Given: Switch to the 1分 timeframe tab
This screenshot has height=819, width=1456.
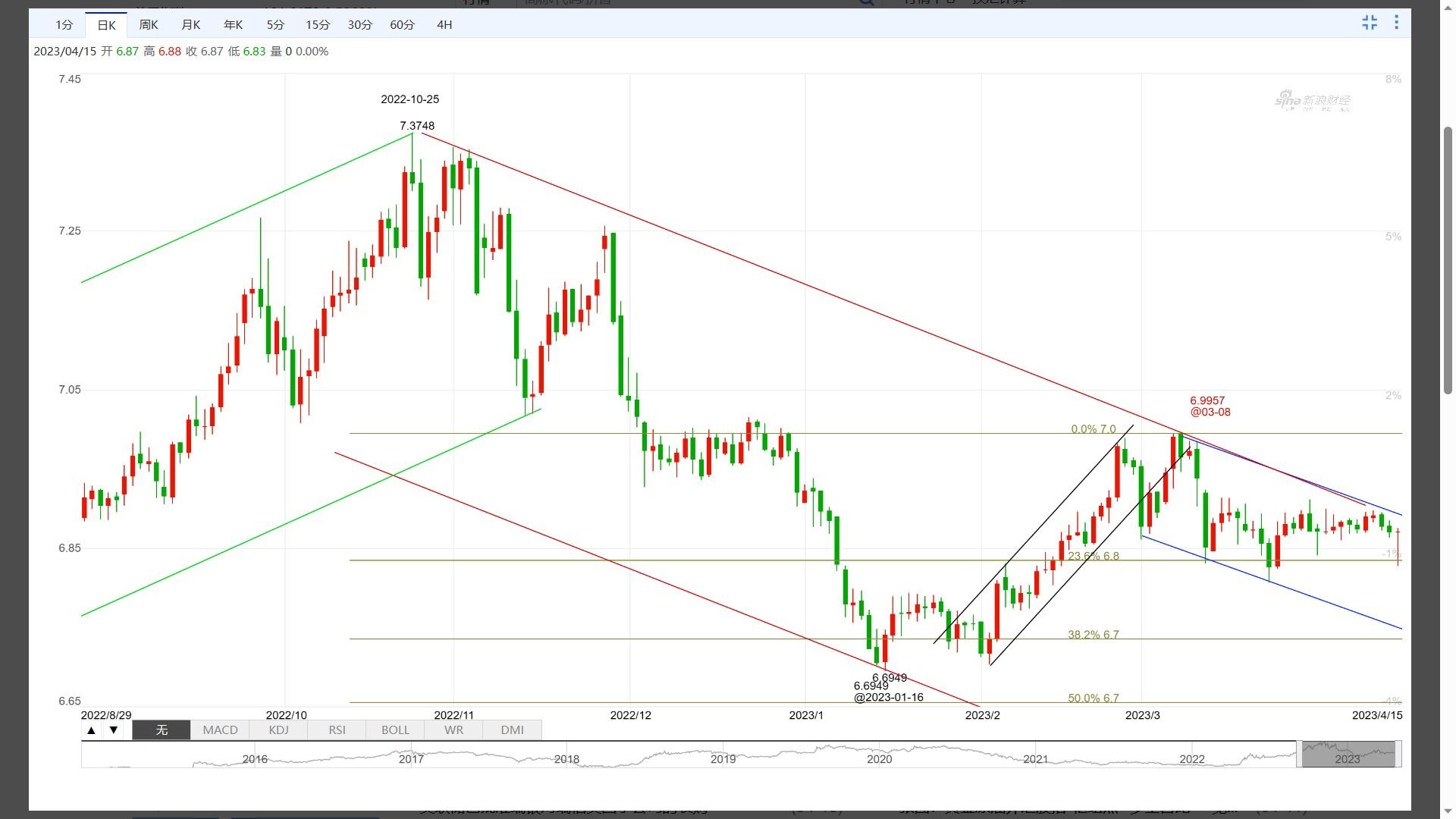Looking at the screenshot, I should (64, 25).
